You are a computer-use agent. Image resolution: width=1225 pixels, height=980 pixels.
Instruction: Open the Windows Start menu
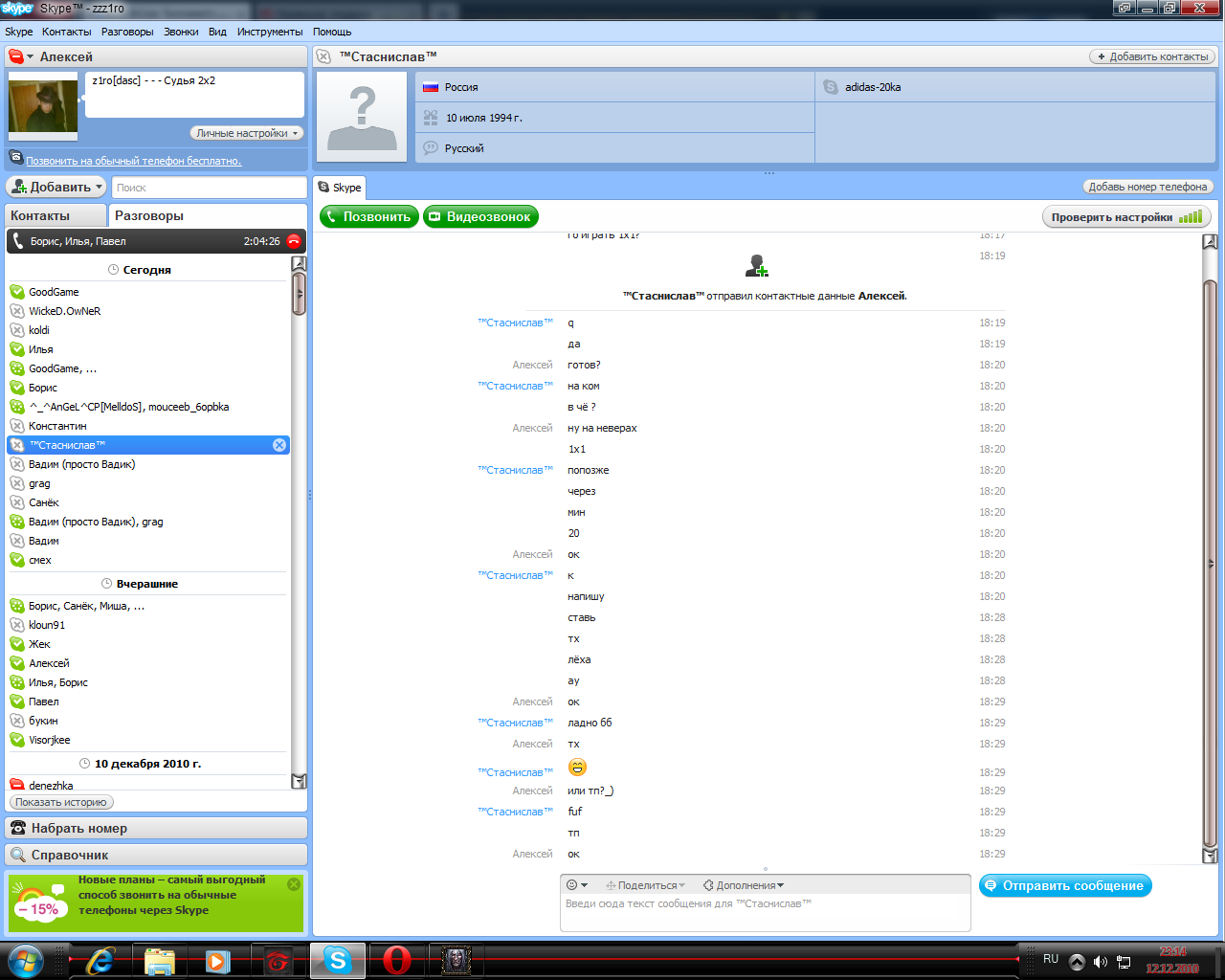tap(26, 959)
